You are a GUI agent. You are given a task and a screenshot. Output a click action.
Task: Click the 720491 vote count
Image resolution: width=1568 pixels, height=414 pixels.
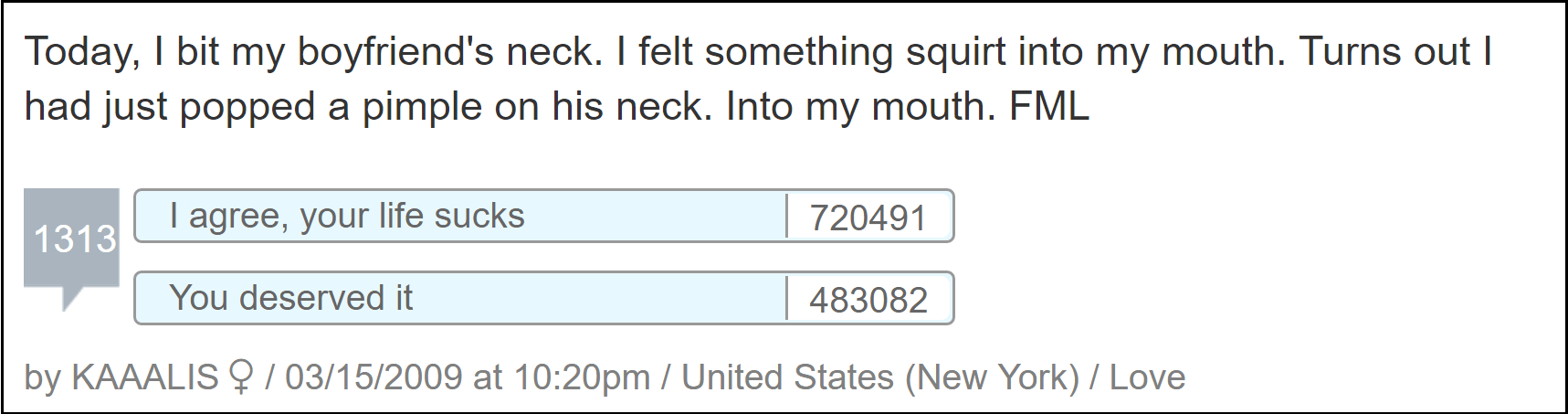click(x=868, y=218)
